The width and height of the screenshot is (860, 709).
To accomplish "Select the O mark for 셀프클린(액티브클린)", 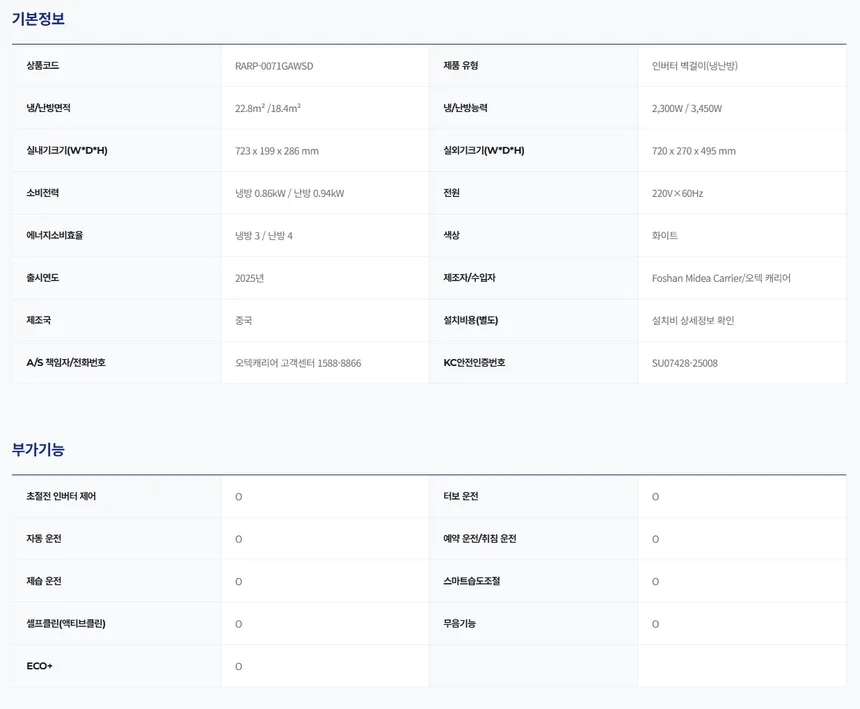I will coord(239,624).
